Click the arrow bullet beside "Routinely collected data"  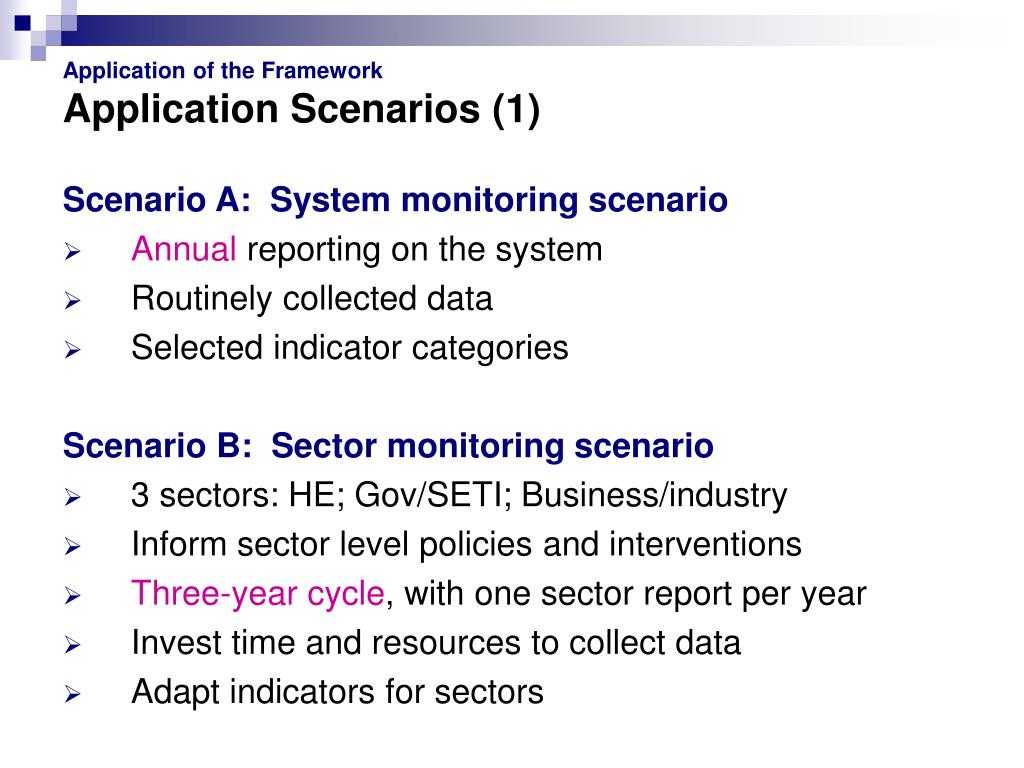point(72,301)
